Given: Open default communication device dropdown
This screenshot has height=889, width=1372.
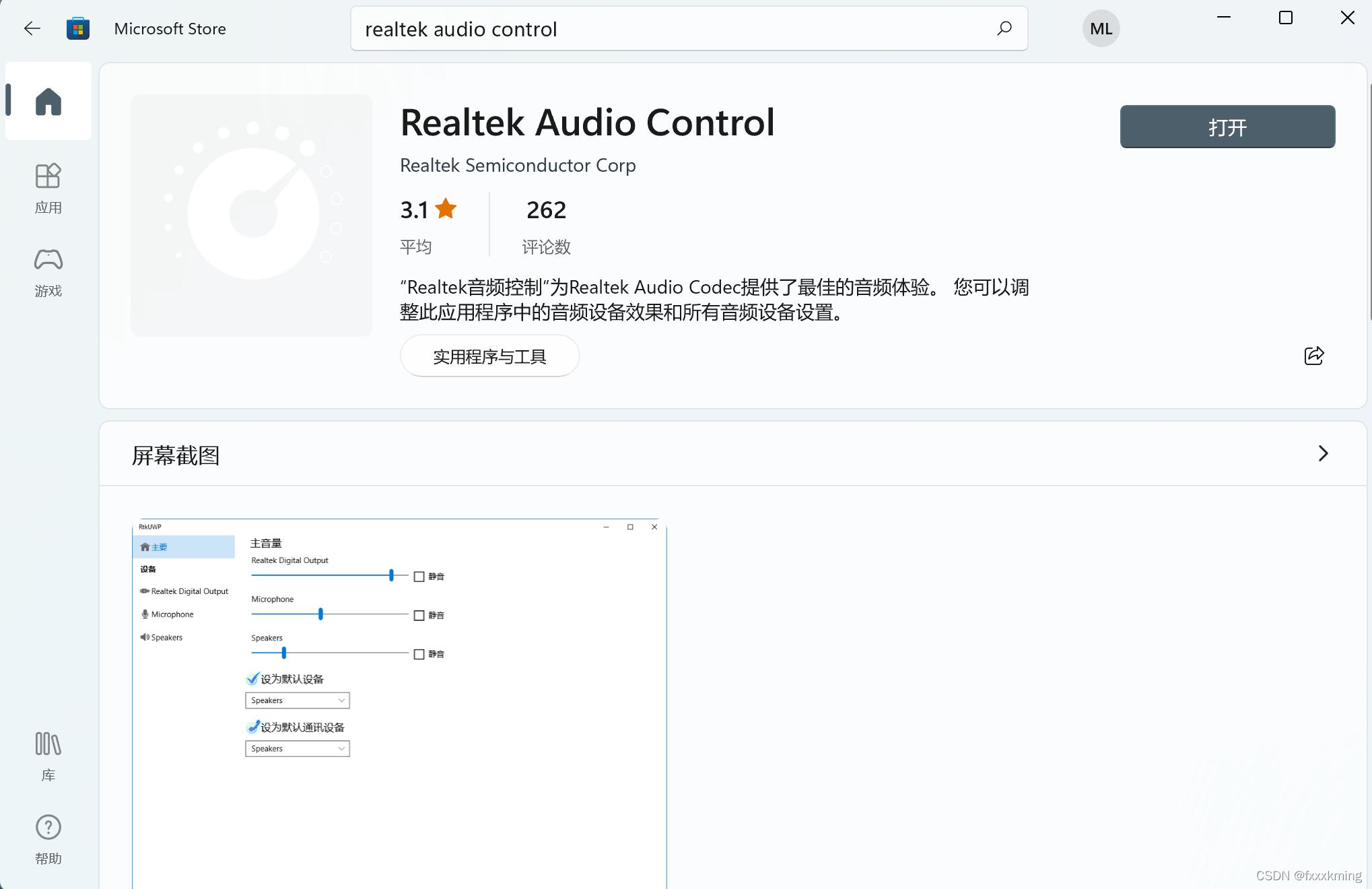Looking at the screenshot, I should 297,749.
